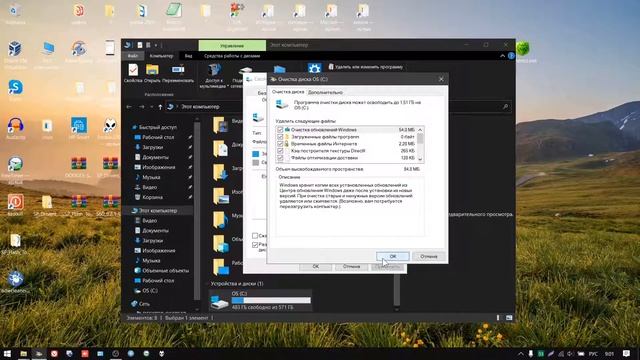Confirm Disk Cleanup with the OK button
This screenshot has height=360, width=640.
tap(392, 256)
